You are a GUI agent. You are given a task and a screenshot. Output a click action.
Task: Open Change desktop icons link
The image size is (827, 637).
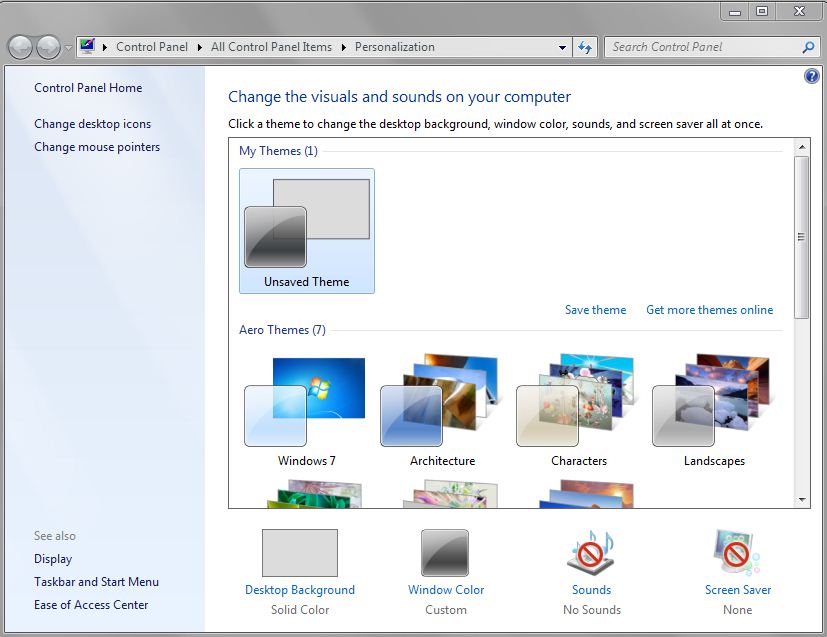tap(92, 124)
